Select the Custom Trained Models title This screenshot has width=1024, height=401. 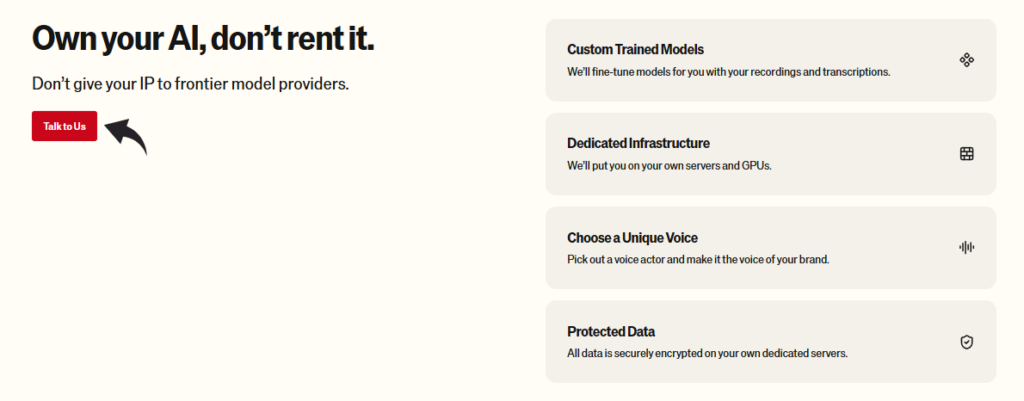(x=636, y=49)
